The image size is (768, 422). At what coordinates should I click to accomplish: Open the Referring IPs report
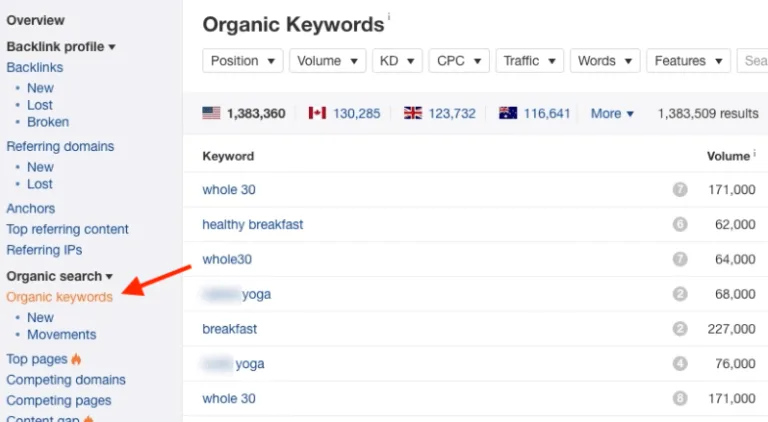44,250
